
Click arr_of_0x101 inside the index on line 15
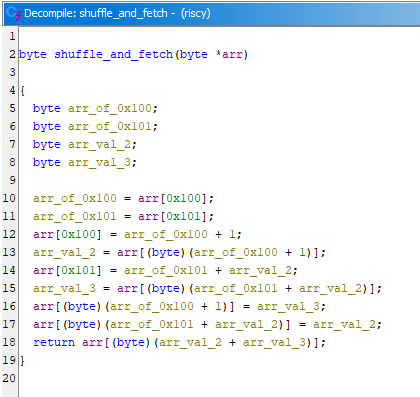click(236, 288)
